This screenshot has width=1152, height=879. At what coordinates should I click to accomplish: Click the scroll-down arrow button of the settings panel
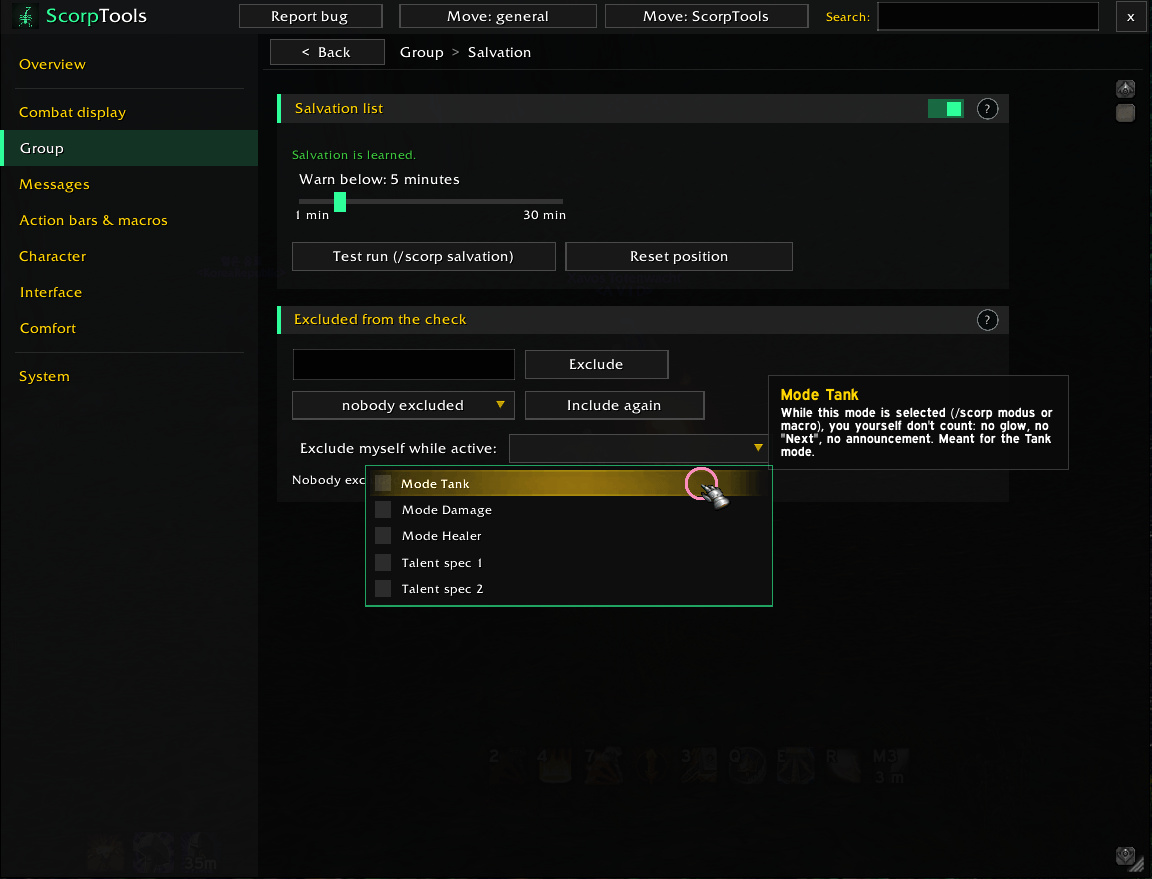pyautogui.click(x=1125, y=855)
